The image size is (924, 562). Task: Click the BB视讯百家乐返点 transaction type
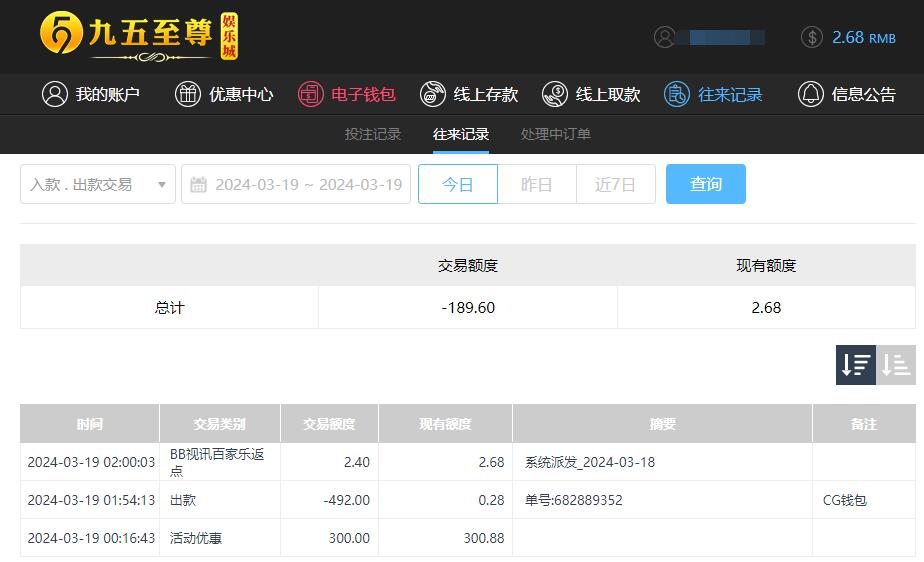point(217,462)
